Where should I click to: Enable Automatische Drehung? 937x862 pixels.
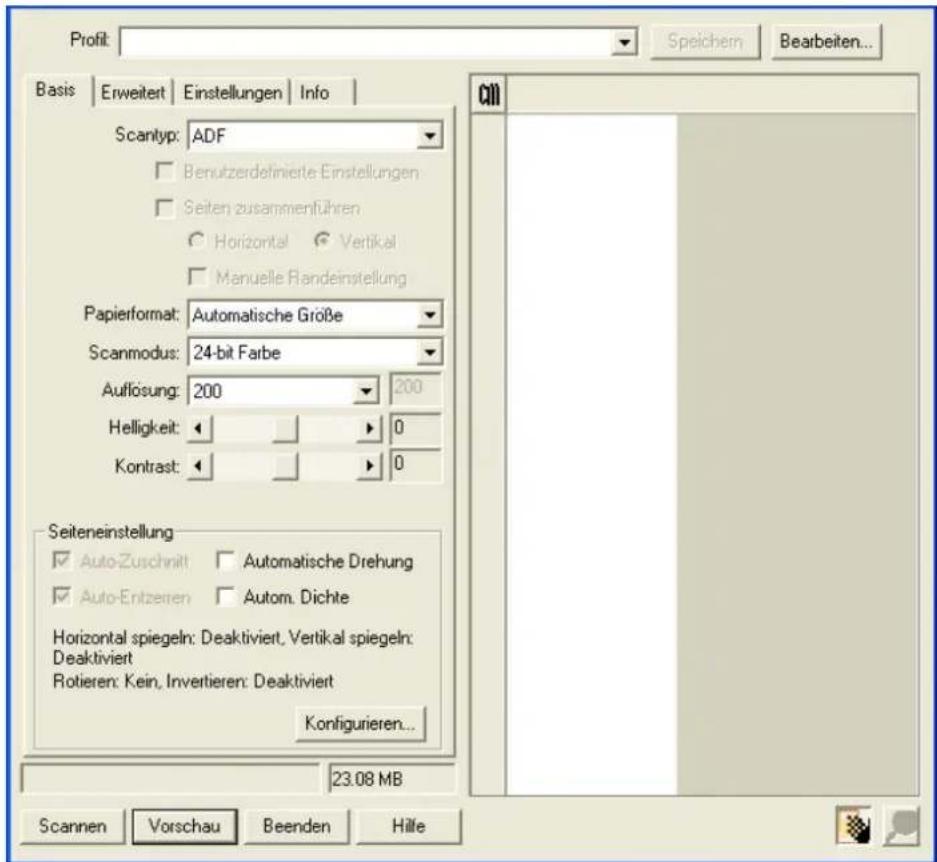[225, 561]
